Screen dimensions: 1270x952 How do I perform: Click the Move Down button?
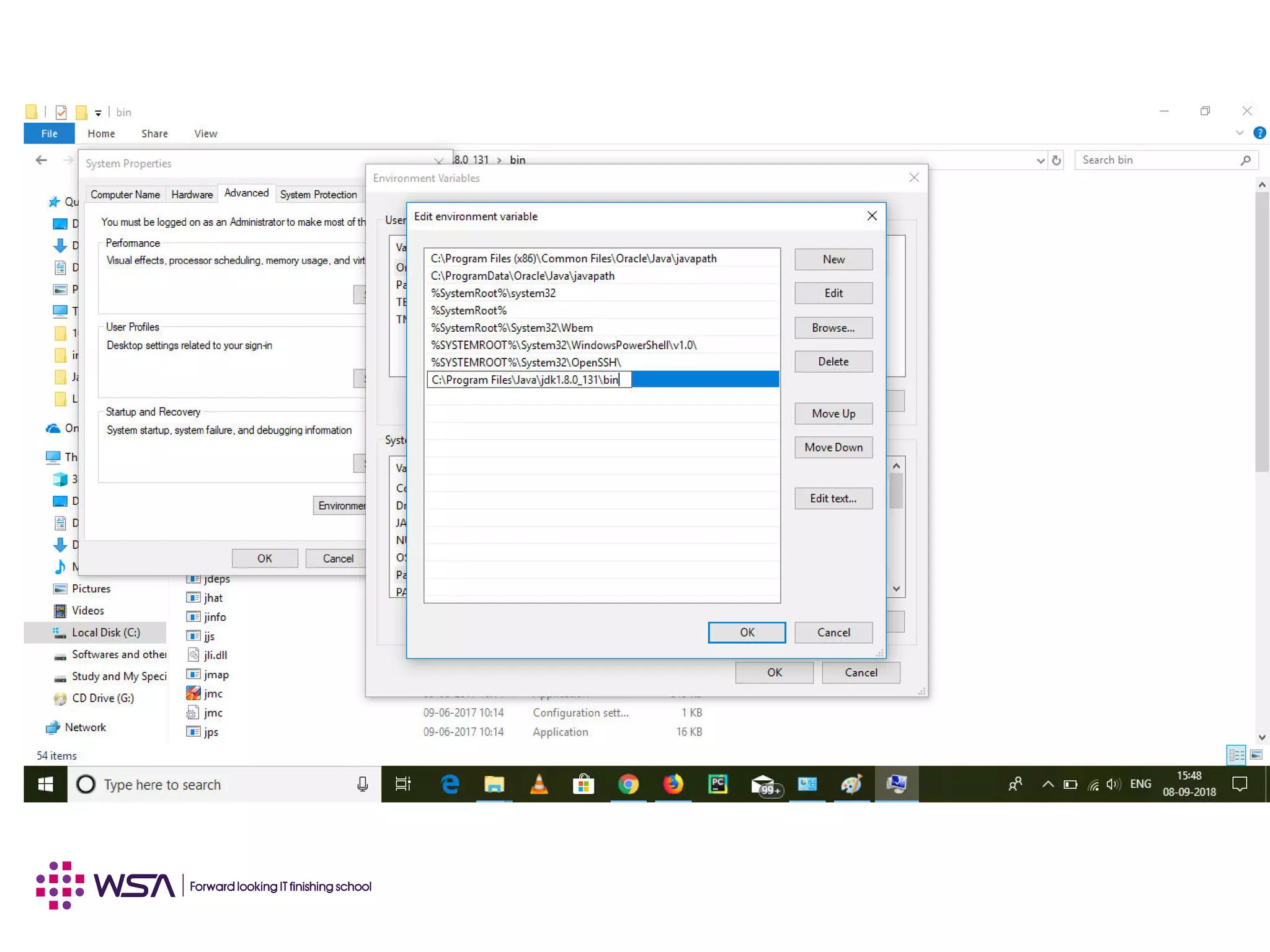tap(833, 447)
